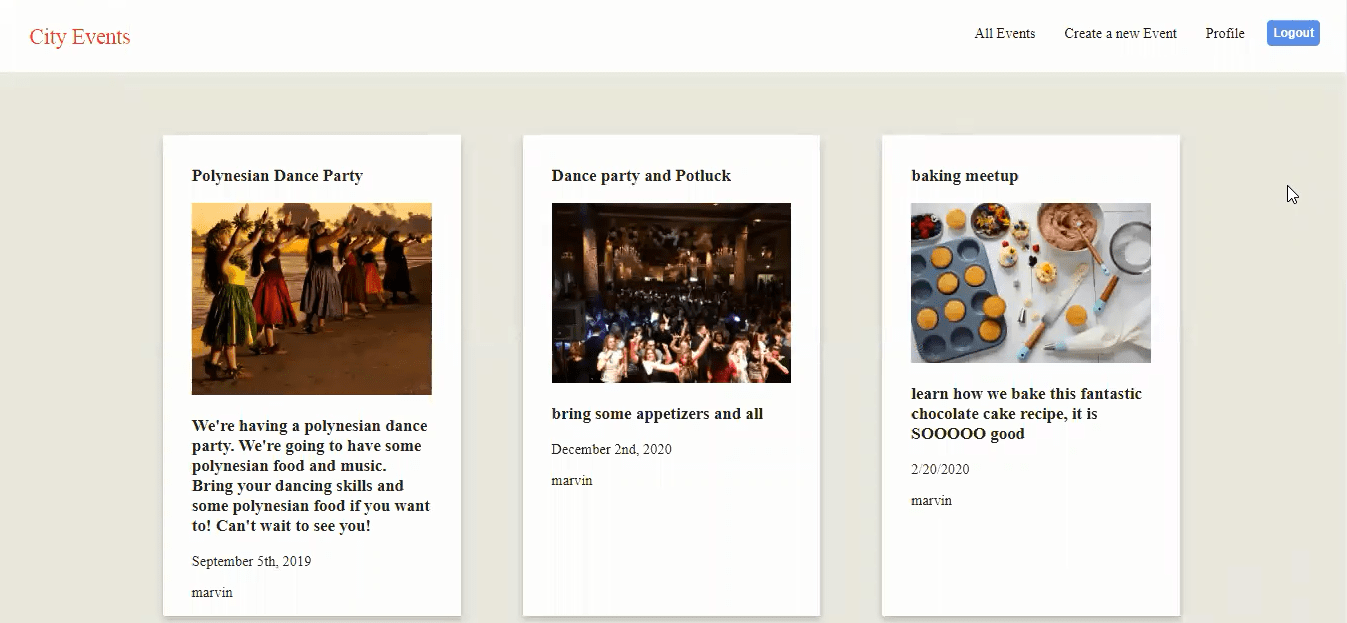Click the chocolate cake recipe description
1347x623 pixels.
click(x=1026, y=414)
